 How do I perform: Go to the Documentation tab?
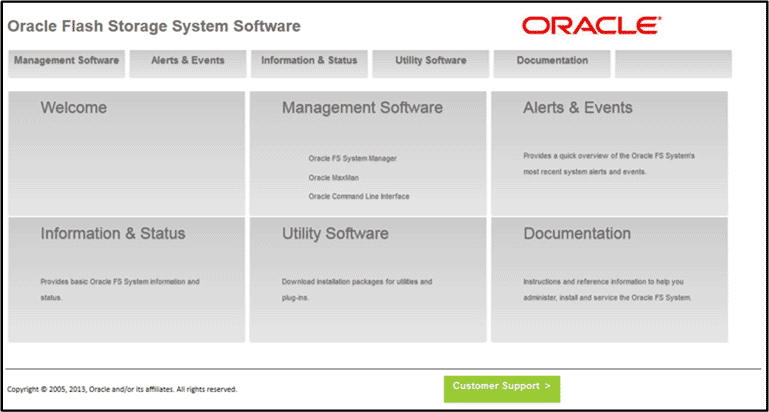coord(552,63)
